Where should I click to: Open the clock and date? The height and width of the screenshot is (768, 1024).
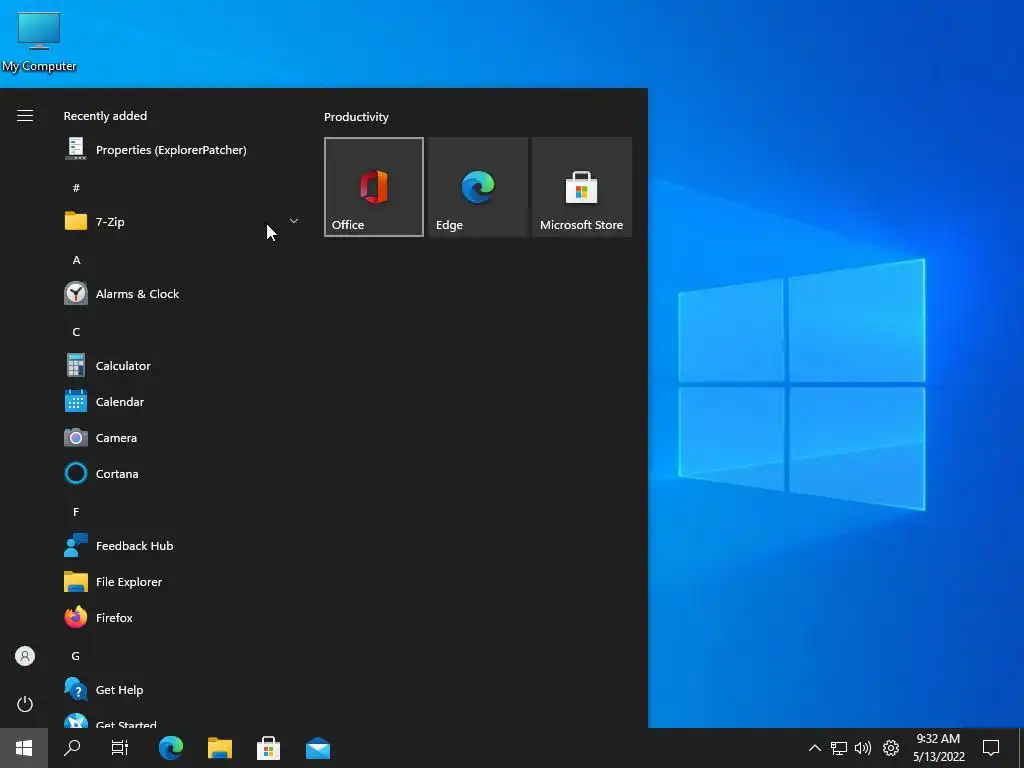click(x=938, y=748)
